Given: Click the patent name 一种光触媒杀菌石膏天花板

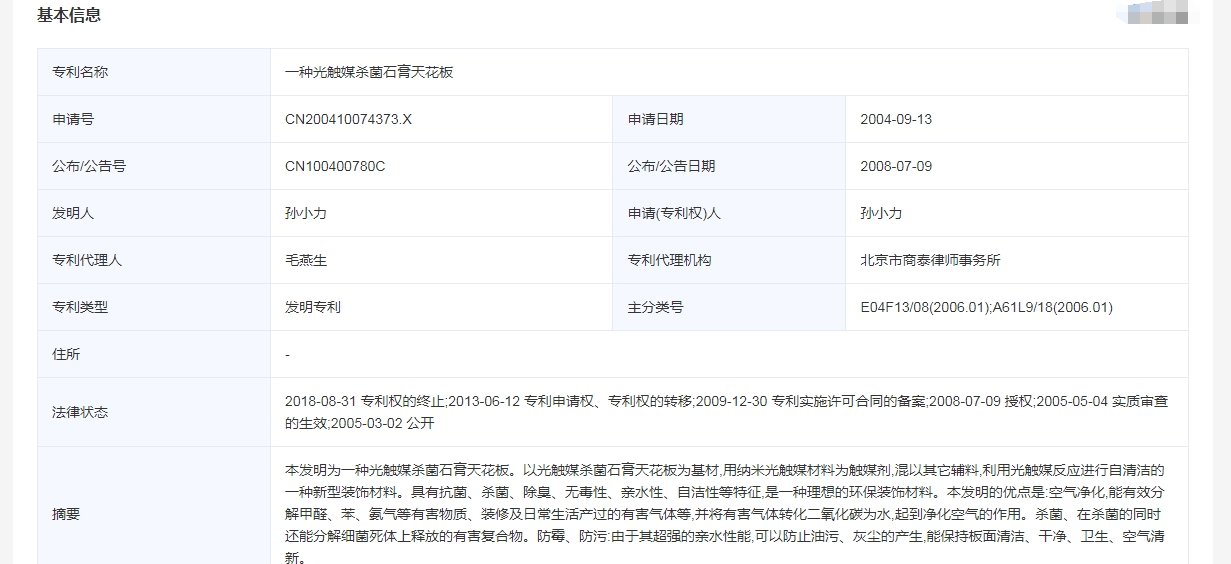Looking at the screenshot, I should click(369, 72).
